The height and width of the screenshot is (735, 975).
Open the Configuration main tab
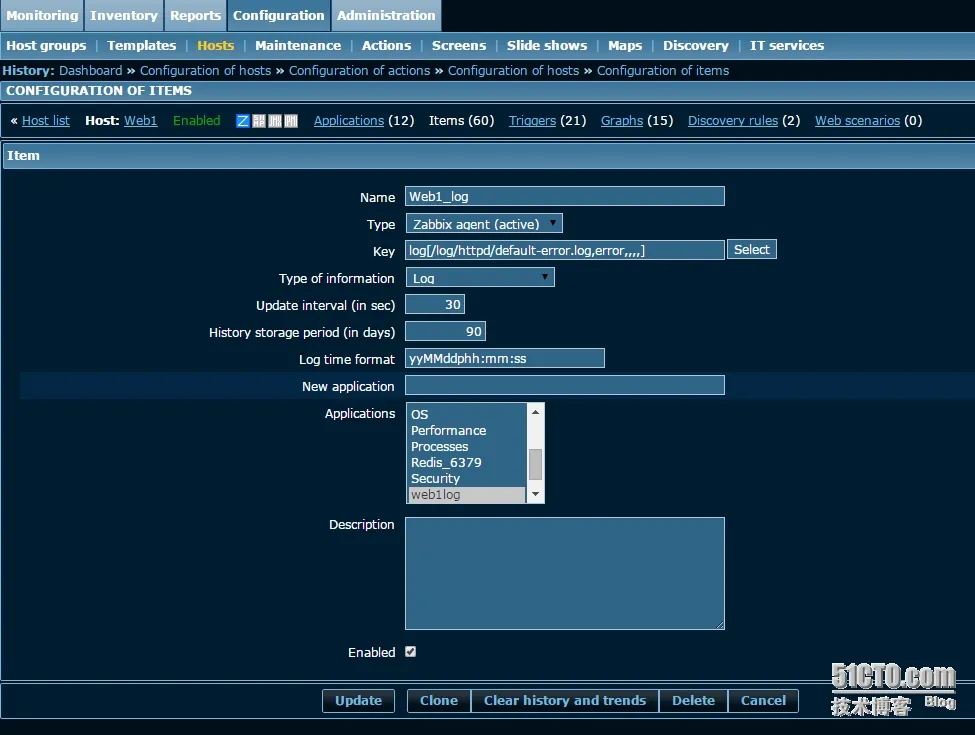pyautogui.click(x=279, y=16)
